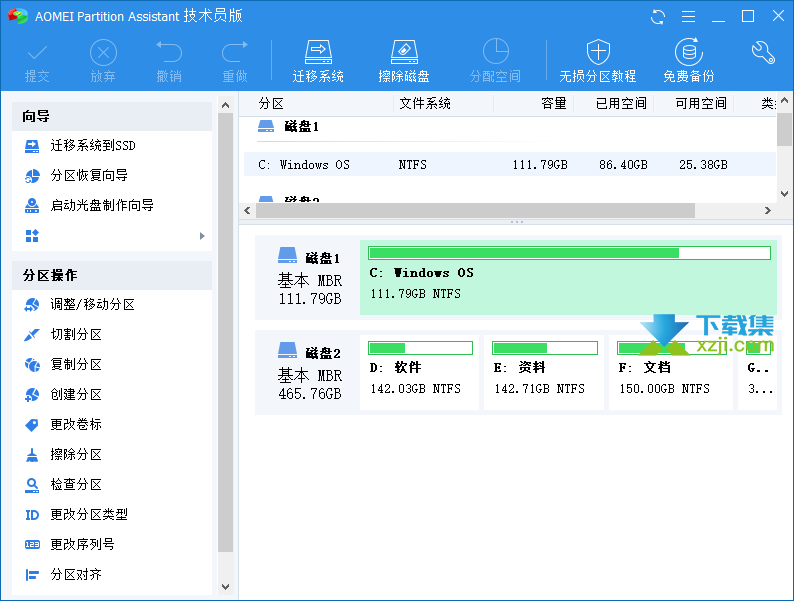This screenshot has height=601, width=794.
Task: Choose 更改分区类型 ID option
Action: click(89, 515)
